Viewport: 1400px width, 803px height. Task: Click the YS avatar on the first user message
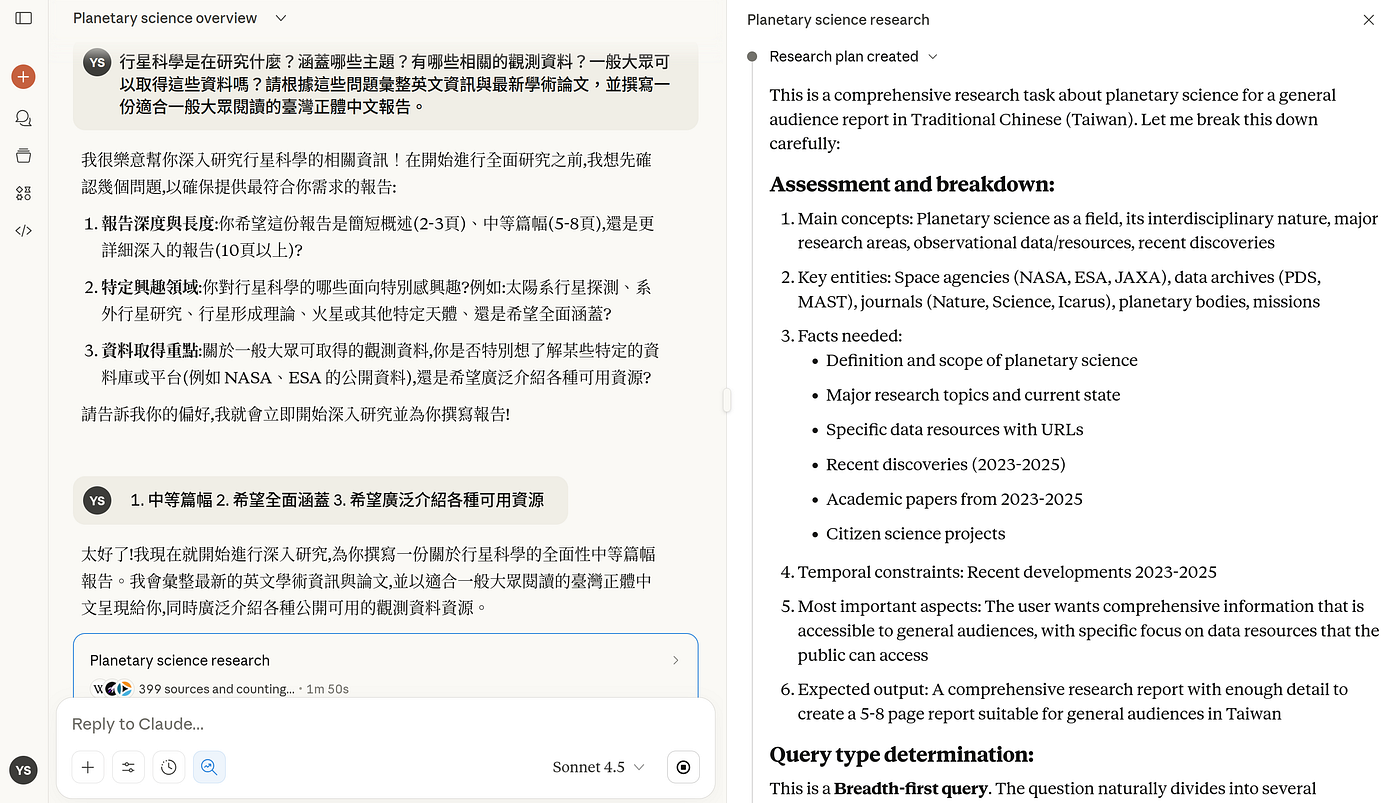[97, 62]
